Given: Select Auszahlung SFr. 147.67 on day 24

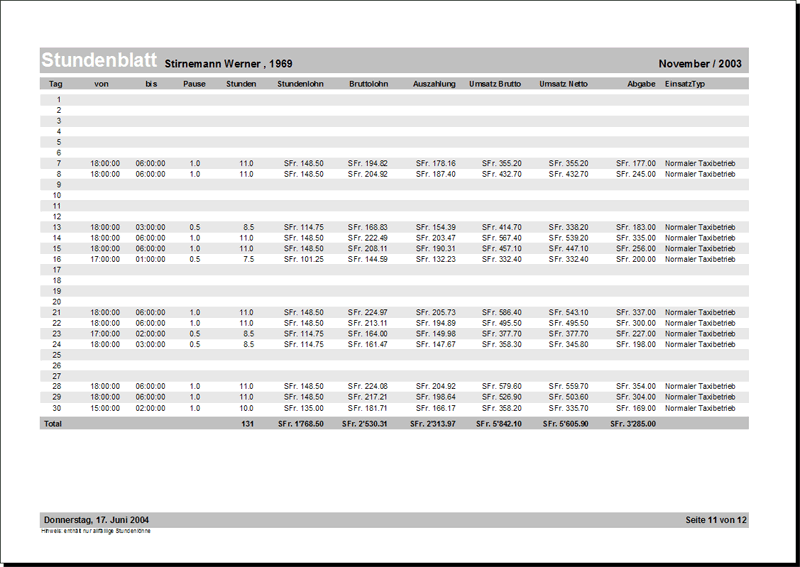Looking at the screenshot, I should click(x=436, y=344).
